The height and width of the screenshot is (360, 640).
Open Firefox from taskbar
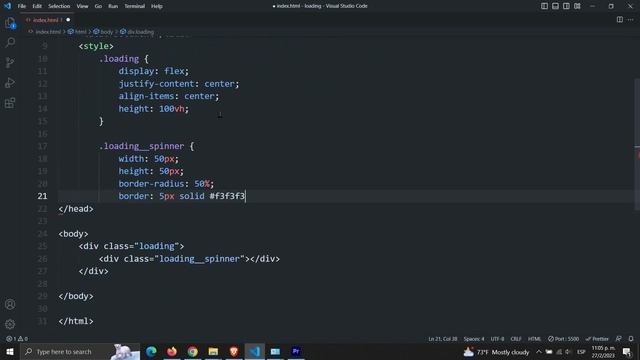(x=172, y=351)
